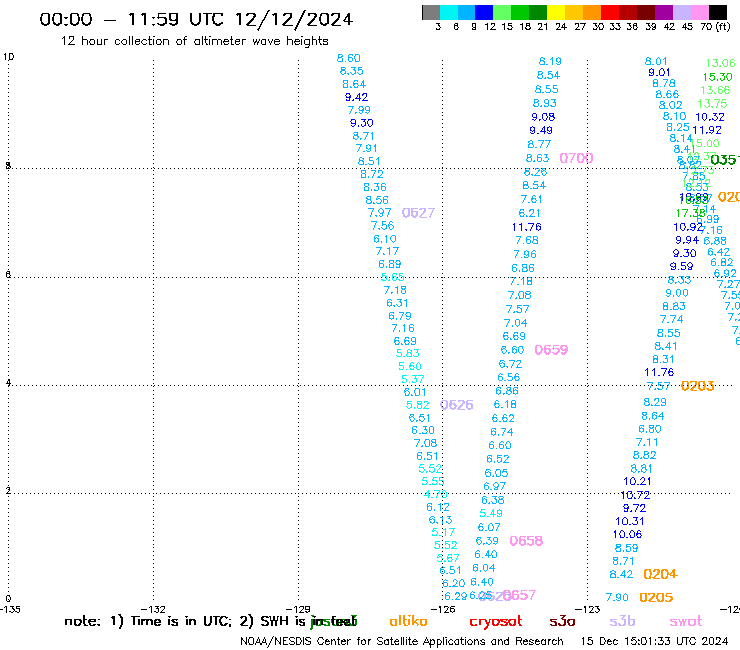Choose the purple 42 ft legend swatch
Image resolution: width=740 pixels, height=650 pixels.
664,12
